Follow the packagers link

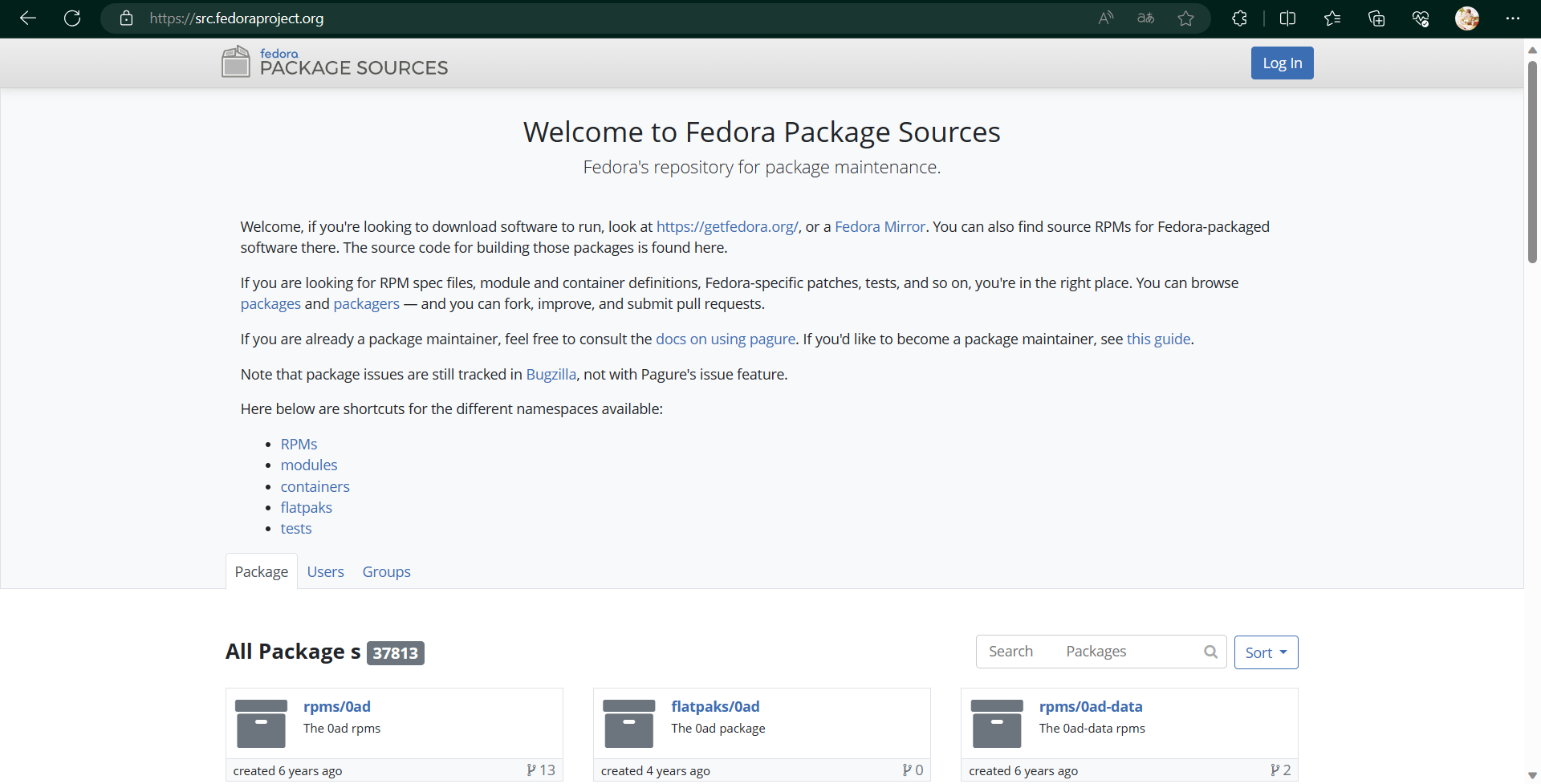[366, 304]
